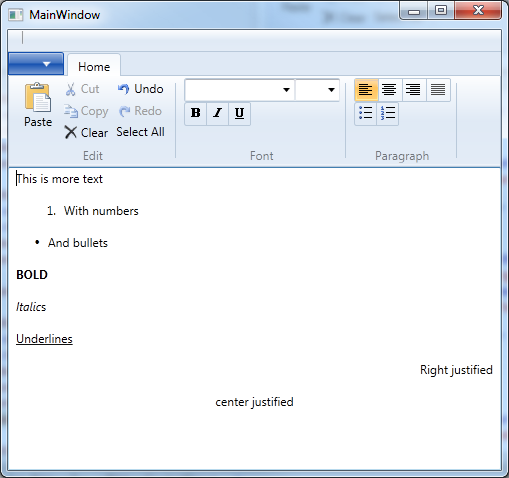509x478 pixels.
Task: Click the Copy icon in Edit group
Action: (x=71, y=111)
